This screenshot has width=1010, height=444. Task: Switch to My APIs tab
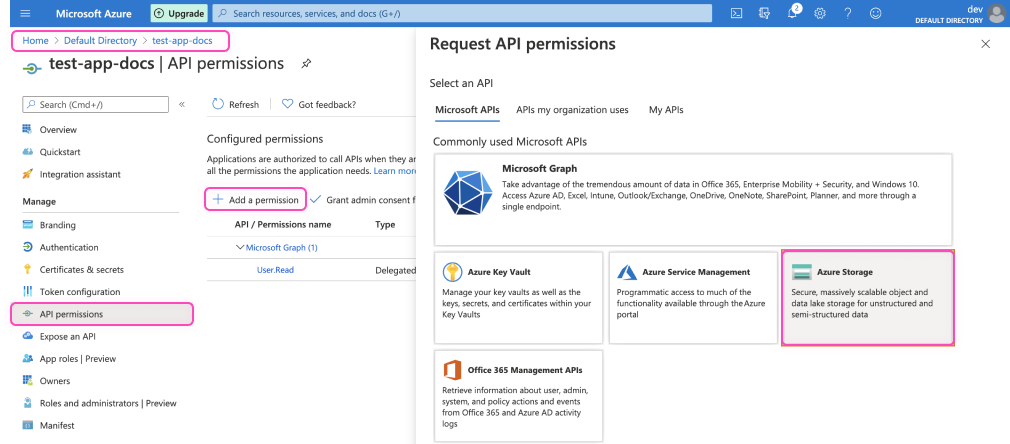[666, 110]
